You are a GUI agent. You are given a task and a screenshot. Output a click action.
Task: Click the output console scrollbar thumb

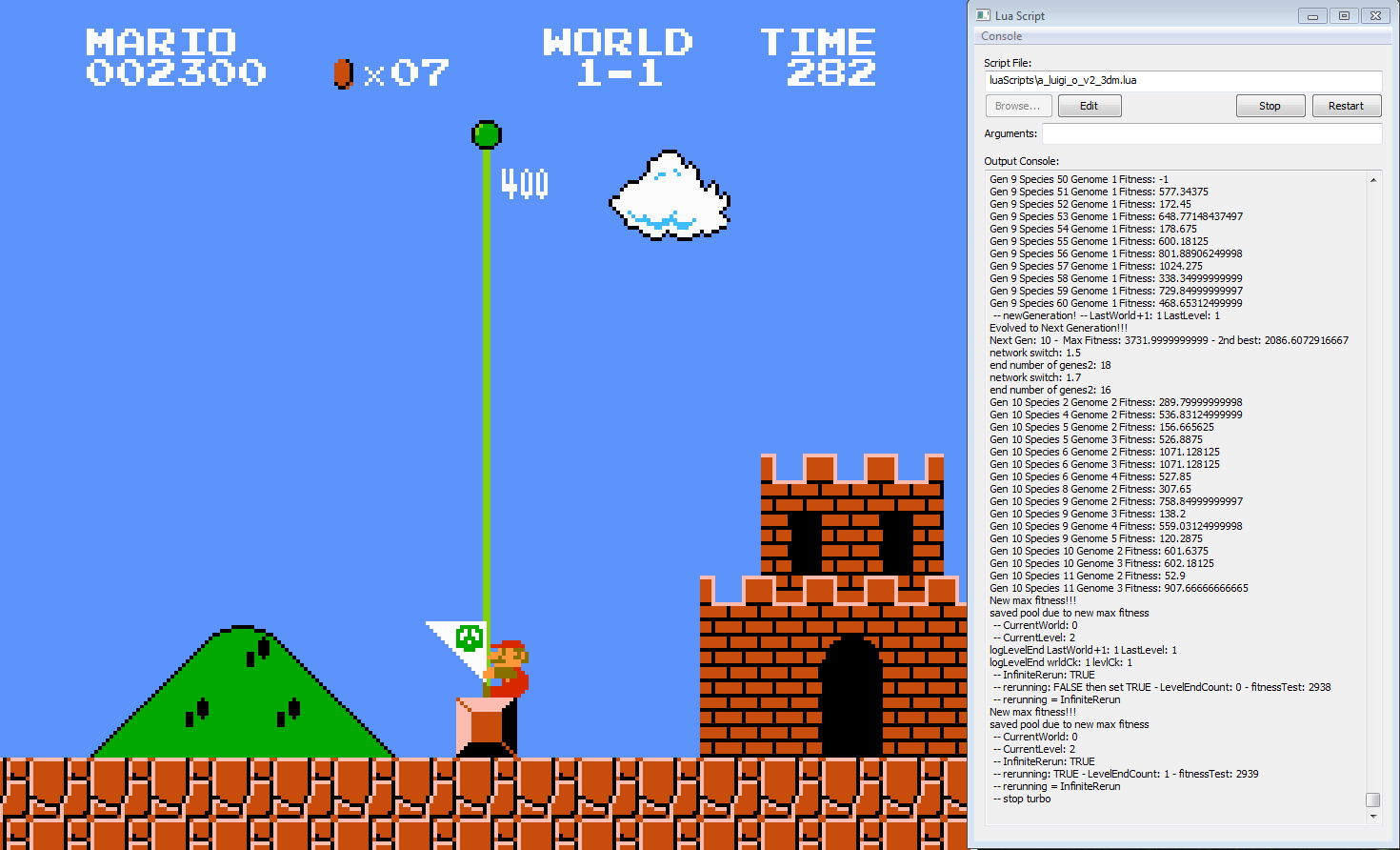[x=1372, y=799]
